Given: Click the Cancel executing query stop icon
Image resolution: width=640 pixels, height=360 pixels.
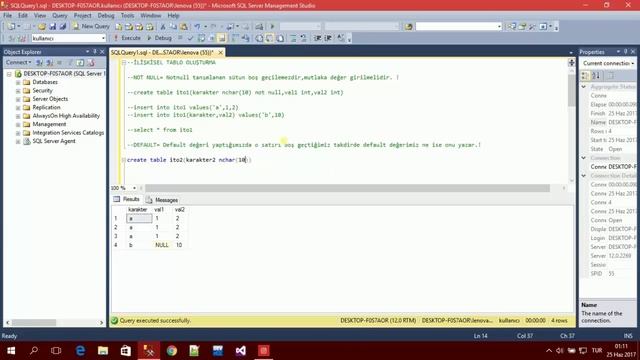Looking at the screenshot, I should 180,38.
